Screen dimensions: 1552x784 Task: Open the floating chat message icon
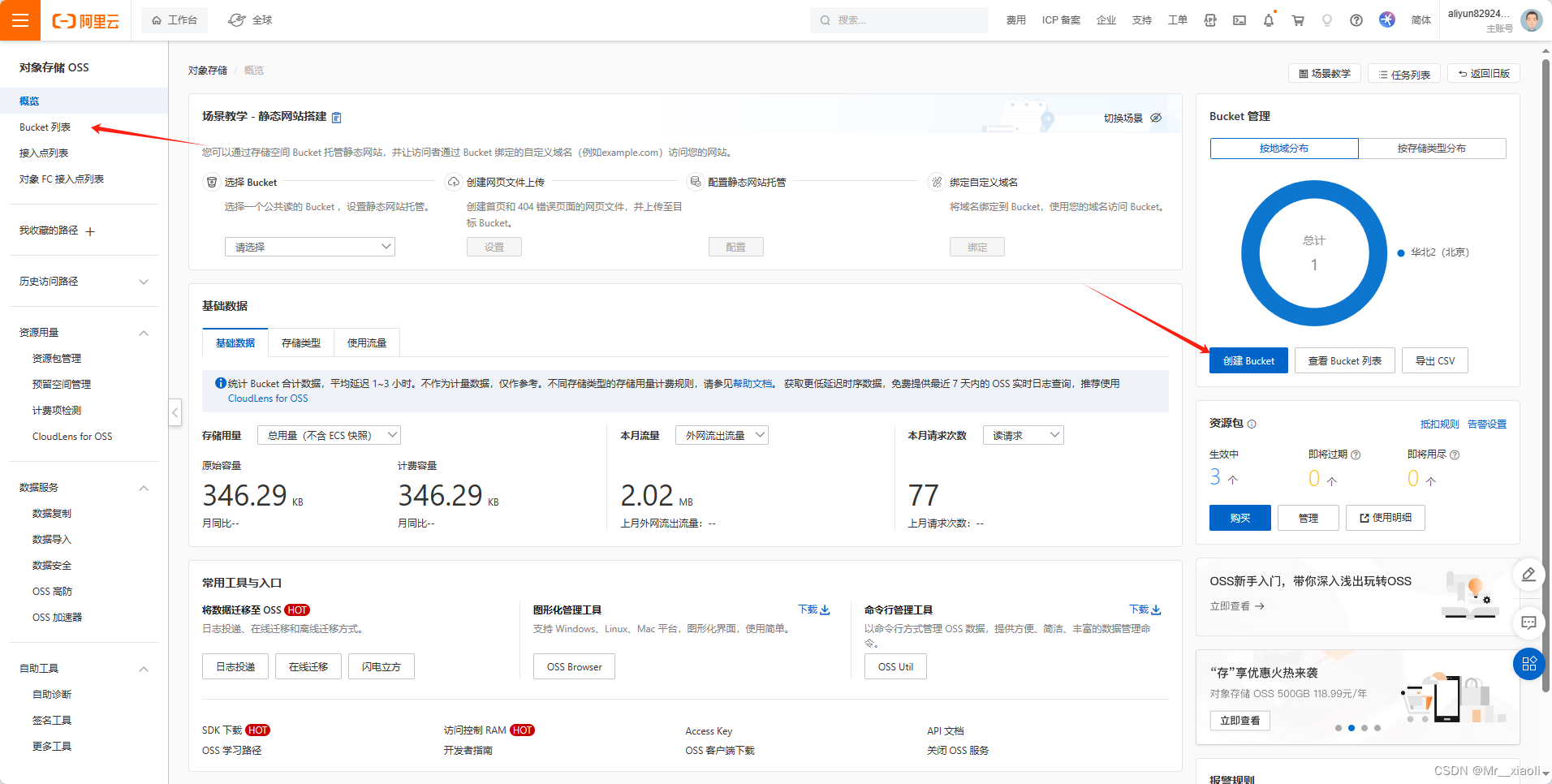click(1528, 622)
